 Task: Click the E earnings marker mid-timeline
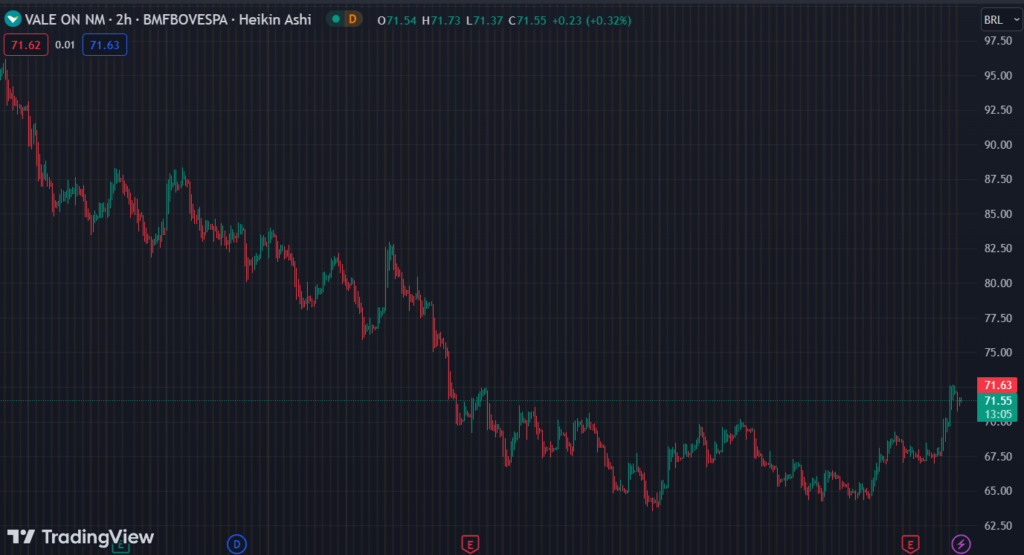(x=470, y=543)
